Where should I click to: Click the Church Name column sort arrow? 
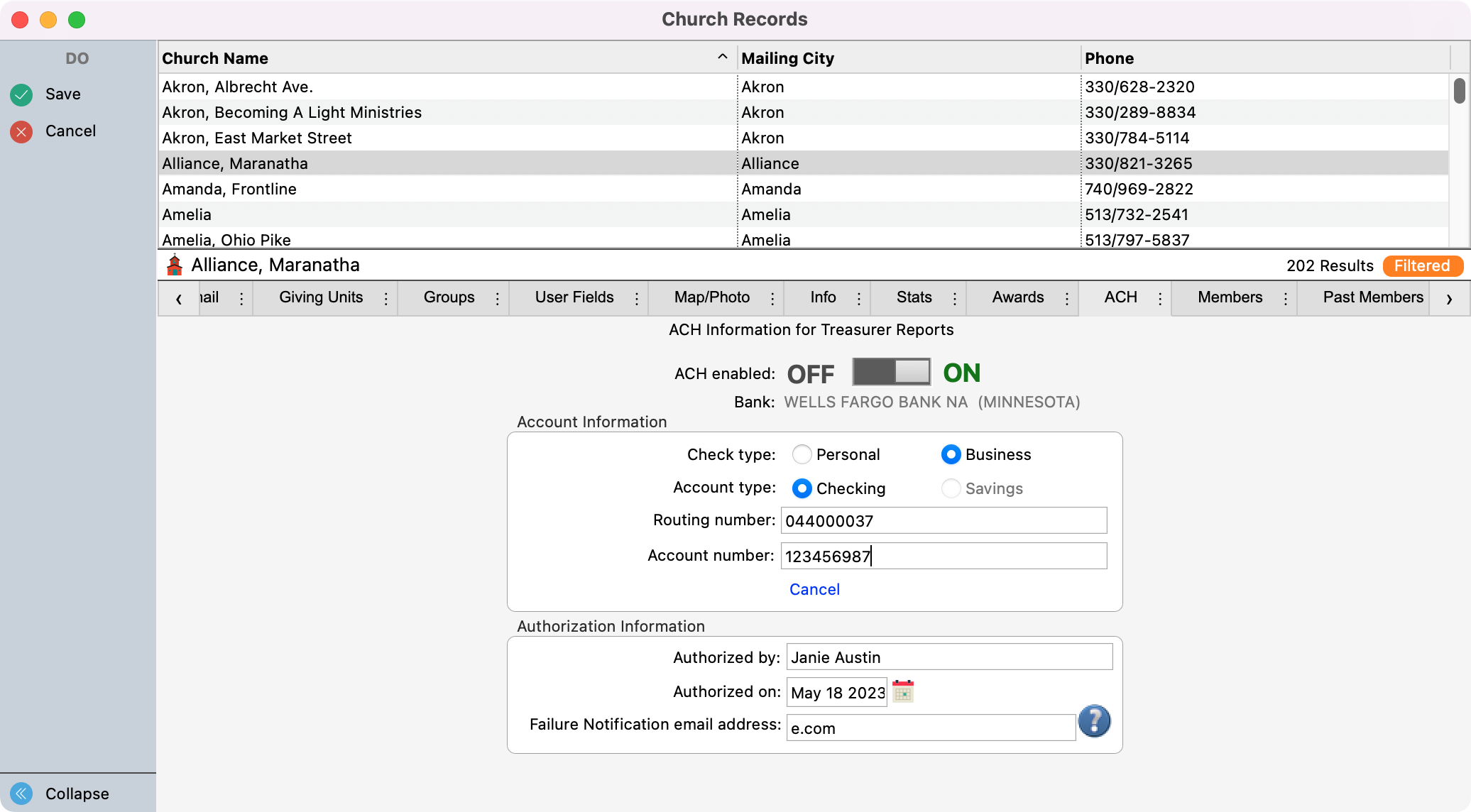click(x=722, y=57)
